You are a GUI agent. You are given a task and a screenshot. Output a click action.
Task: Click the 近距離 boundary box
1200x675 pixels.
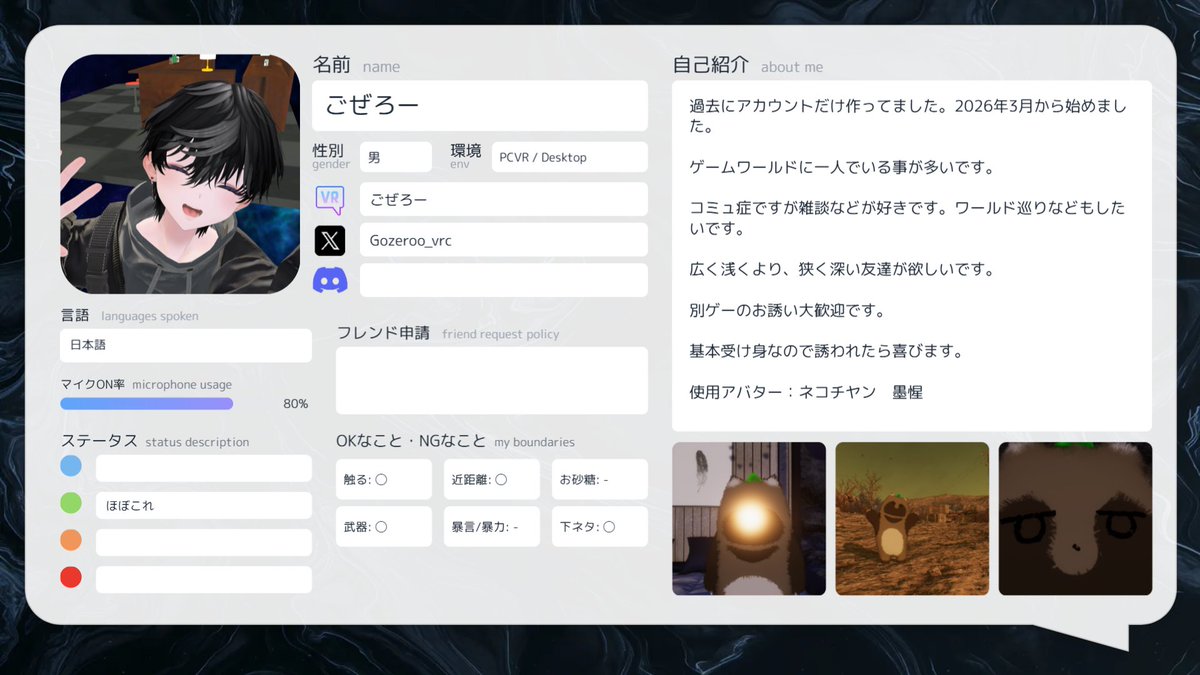point(492,479)
